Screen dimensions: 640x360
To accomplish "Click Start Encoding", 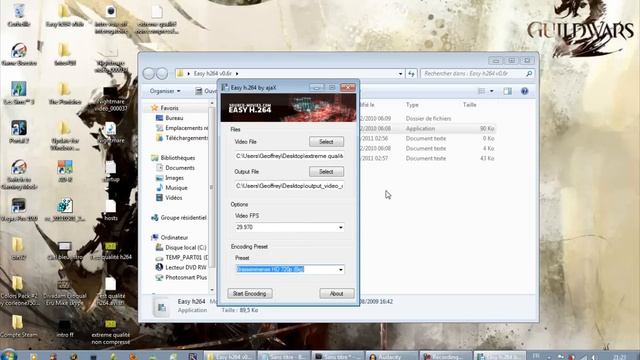I will coord(249,293).
